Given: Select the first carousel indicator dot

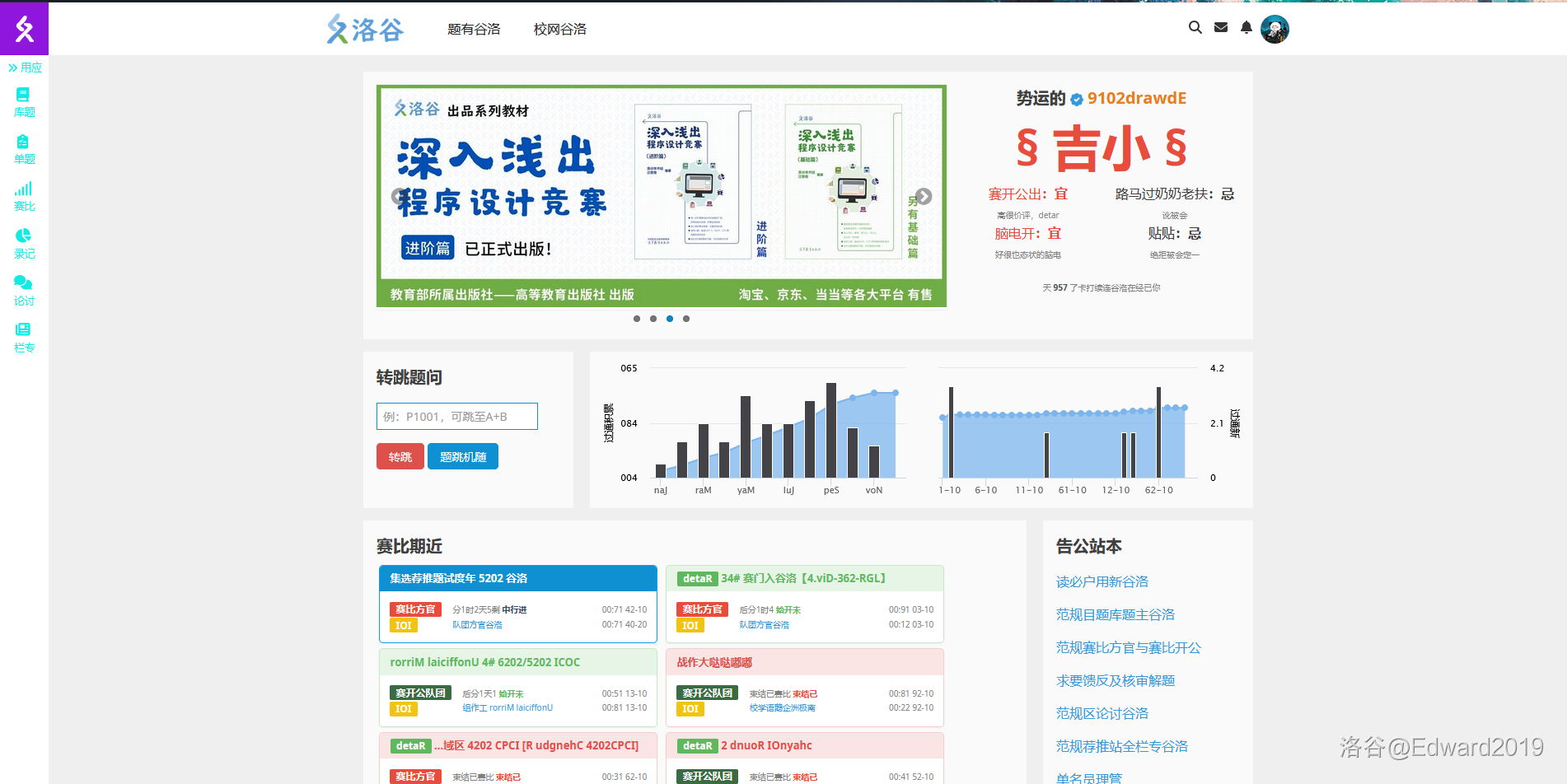Looking at the screenshot, I should [x=637, y=319].
